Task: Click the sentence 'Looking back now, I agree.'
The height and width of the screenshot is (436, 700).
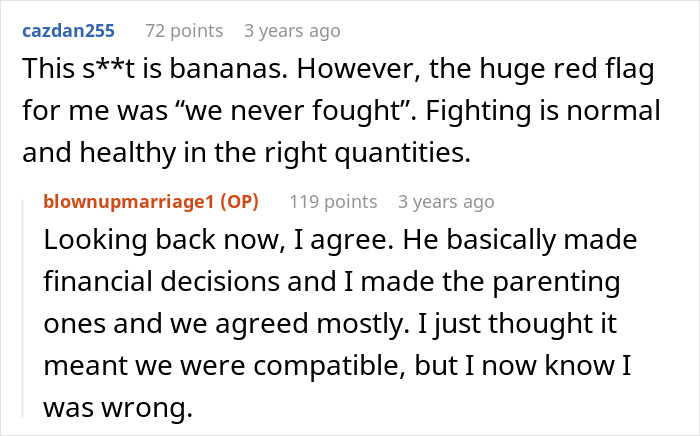Action: click(x=218, y=240)
